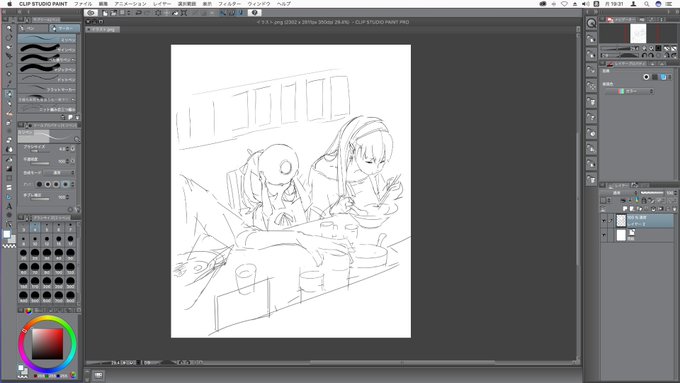680x383 pixels.
Task: Click the Navigator rotate left icon
Action: click(644, 55)
